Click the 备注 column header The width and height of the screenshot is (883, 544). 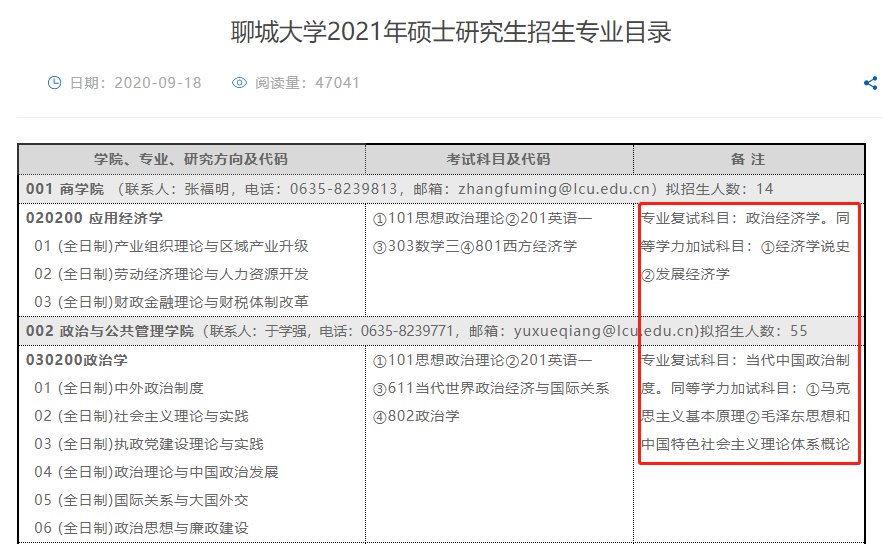(x=748, y=159)
